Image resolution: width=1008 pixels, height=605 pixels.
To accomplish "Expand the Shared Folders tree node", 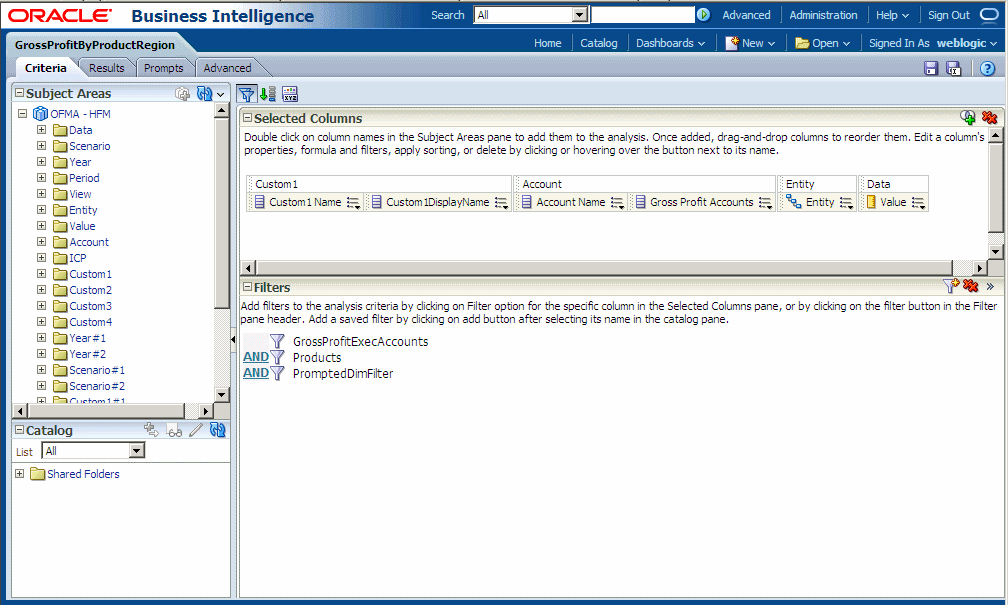I will click(18, 473).
